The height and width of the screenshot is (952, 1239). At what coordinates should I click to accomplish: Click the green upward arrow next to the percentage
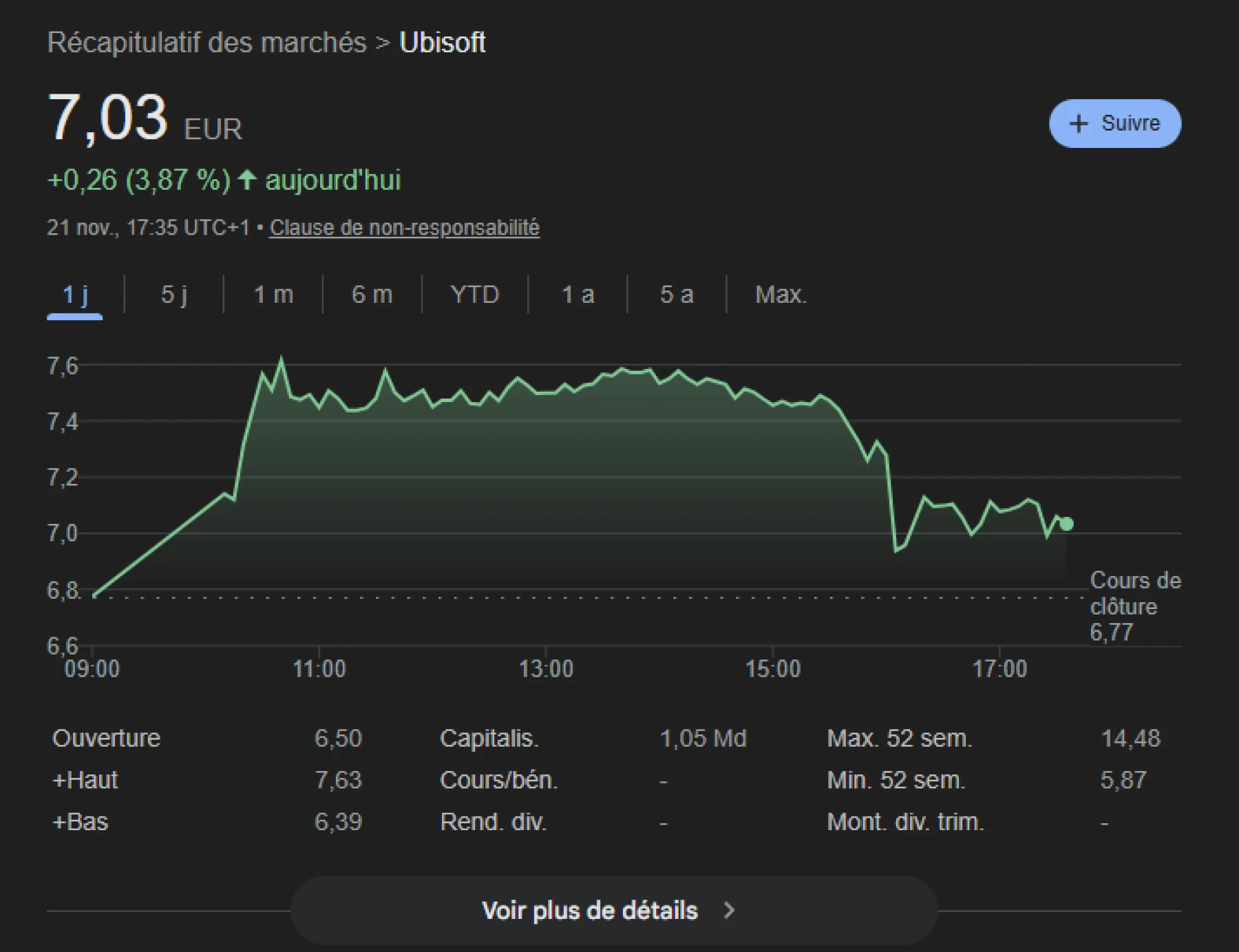tap(246, 180)
